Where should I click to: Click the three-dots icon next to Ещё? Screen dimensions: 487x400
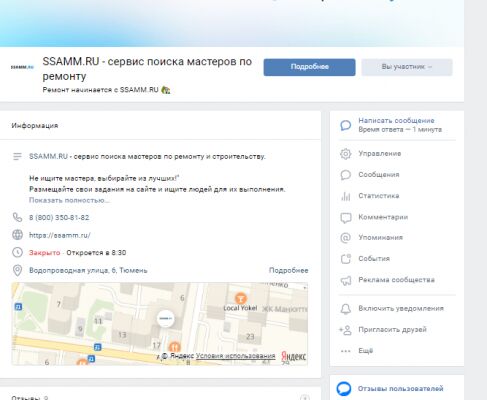[x=346, y=351]
